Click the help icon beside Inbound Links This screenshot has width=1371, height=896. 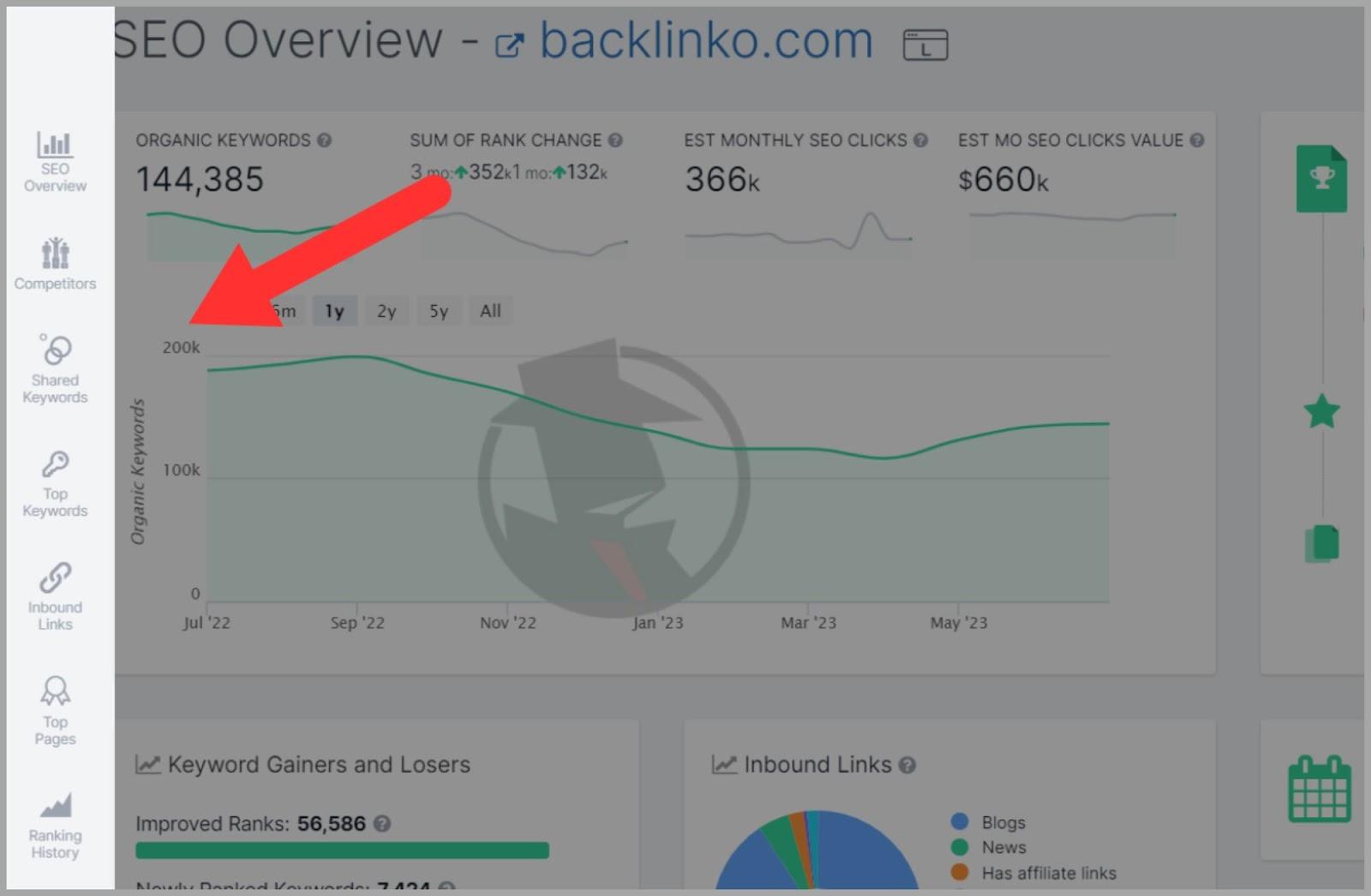907,765
